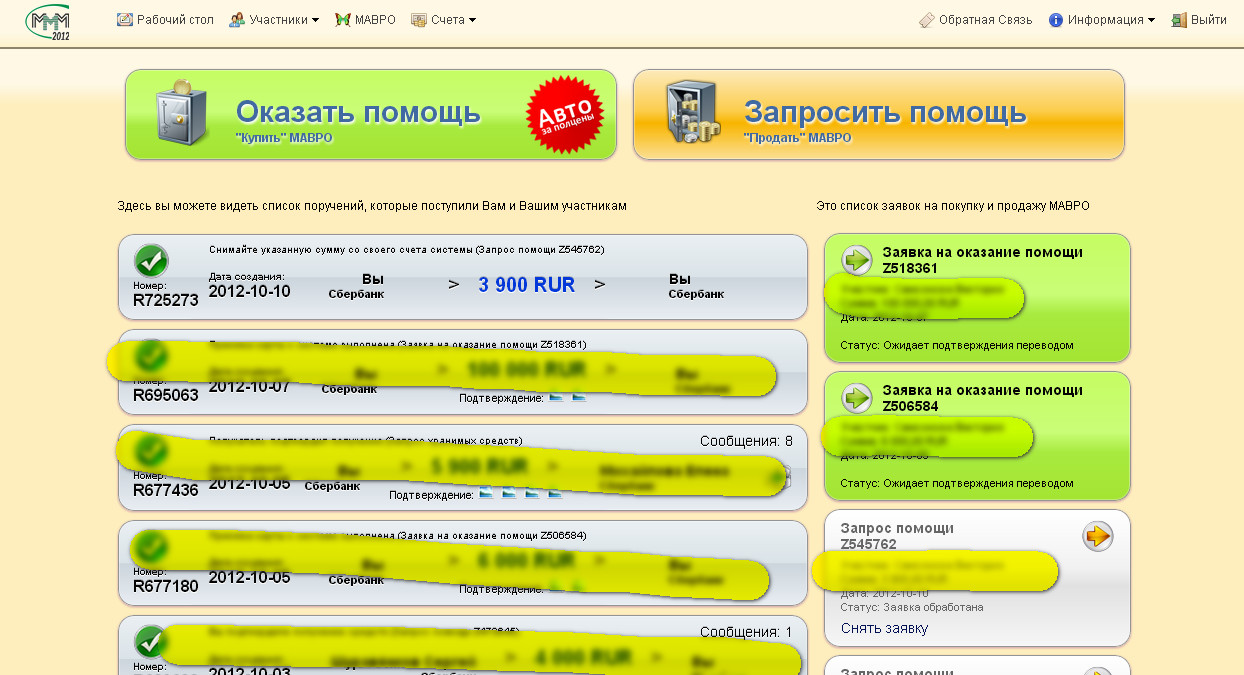Click the desktop icon beside Рабочий стол
This screenshot has height=675, width=1244.
pos(125,20)
